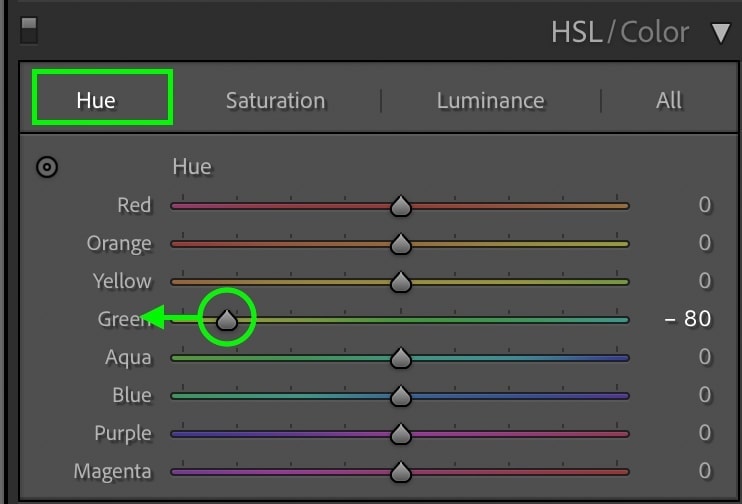Click the Orange hue slider handle

(x=401, y=244)
